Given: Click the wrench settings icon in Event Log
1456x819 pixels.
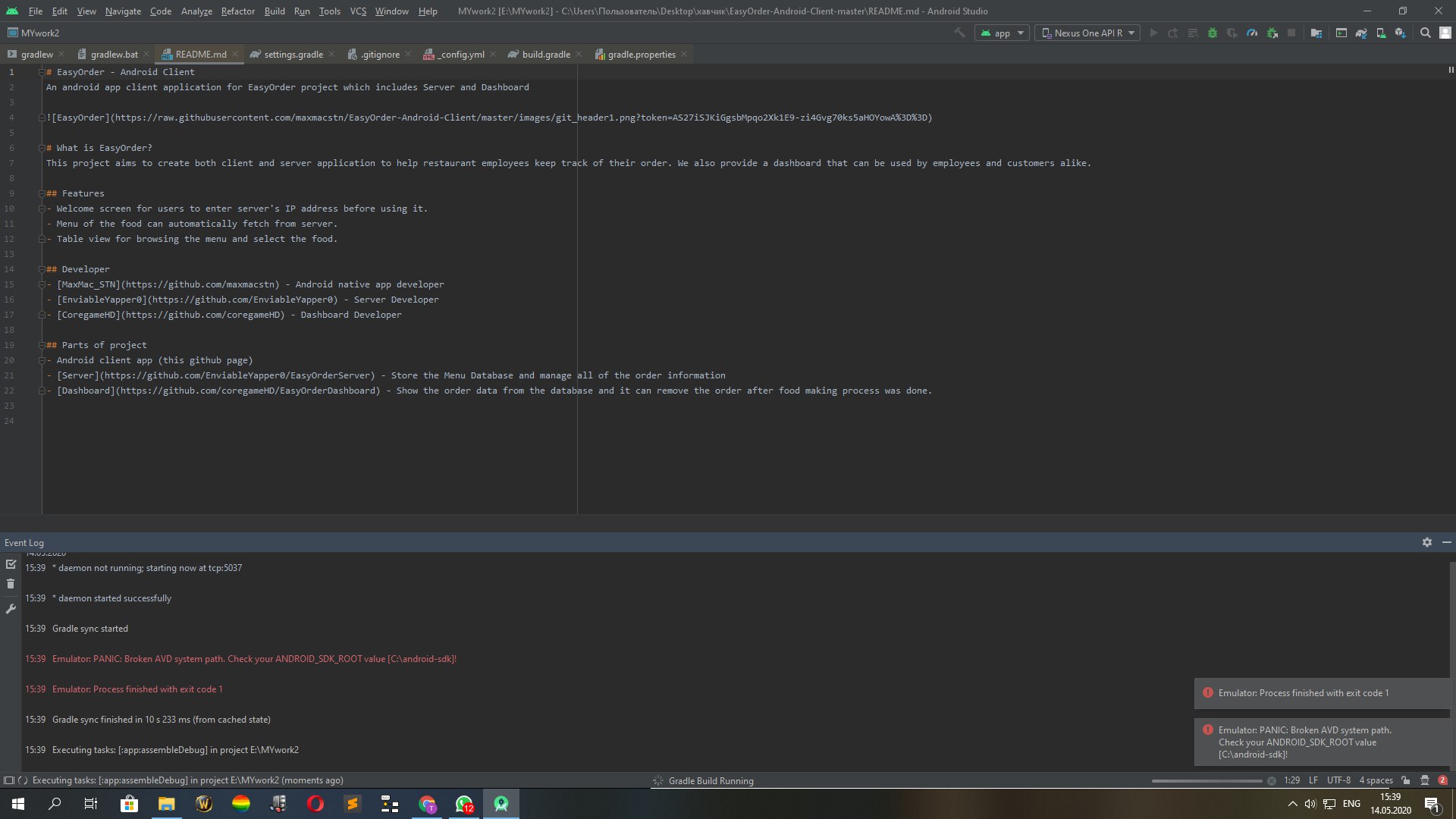Looking at the screenshot, I should [x=11, y=608].
